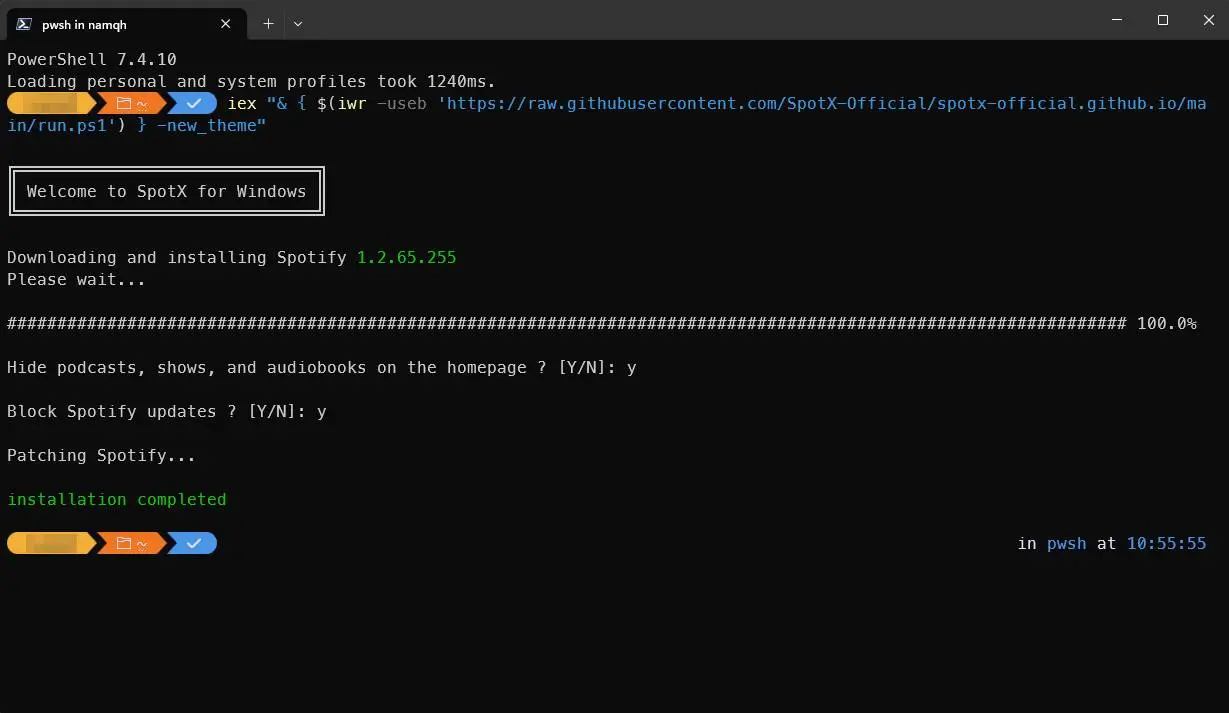Click the blurred orange username segment in the last prompt
Image resolution: width=1229 pixels, height=713 pixels.
pos(50,544)
